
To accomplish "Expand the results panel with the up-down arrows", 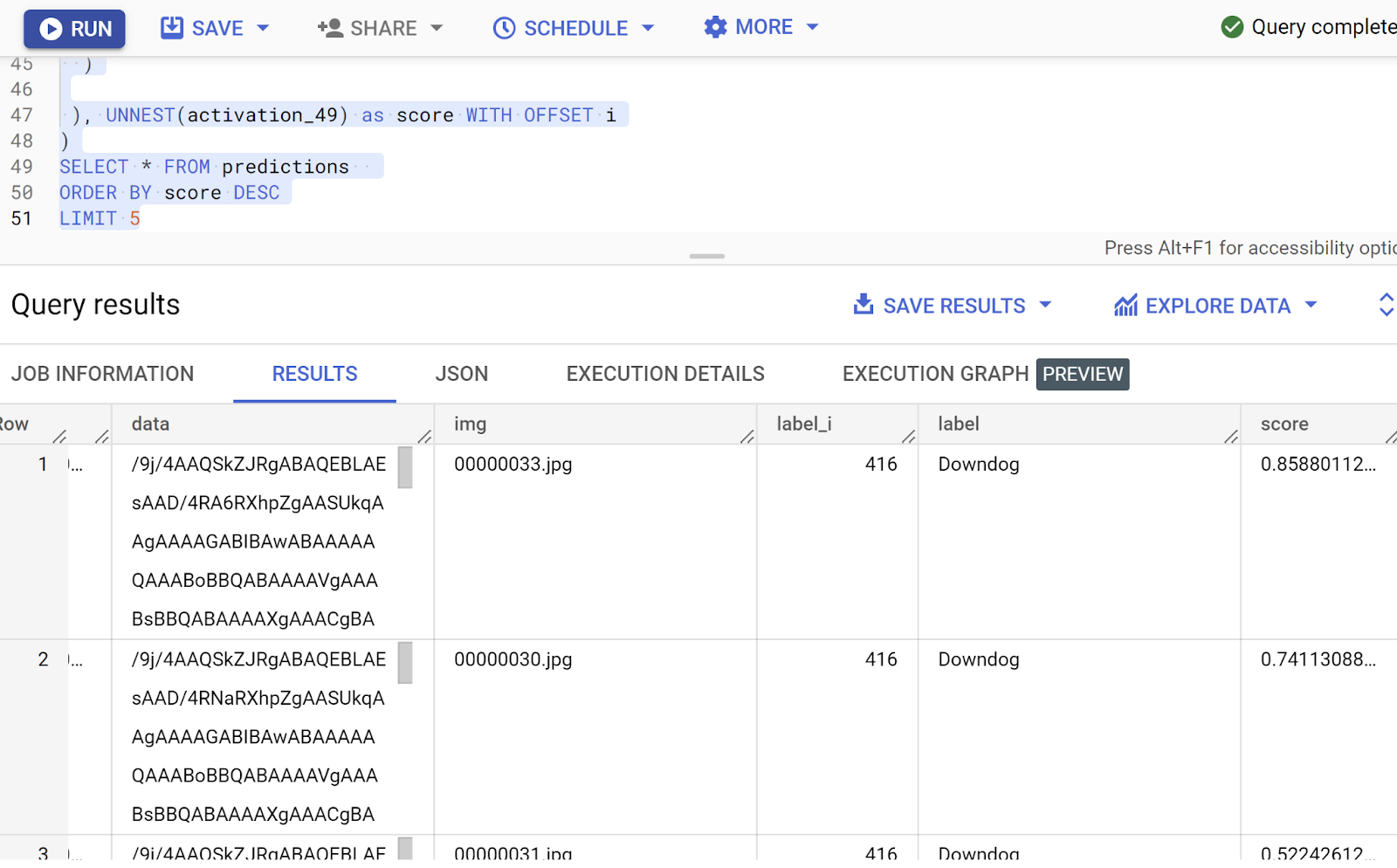I will click(1386, 305).
